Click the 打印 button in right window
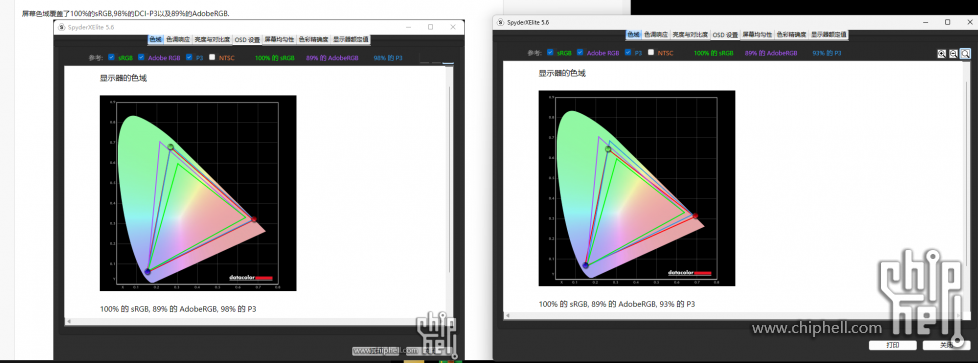This screenshot has height=363, width=978. 893,345
